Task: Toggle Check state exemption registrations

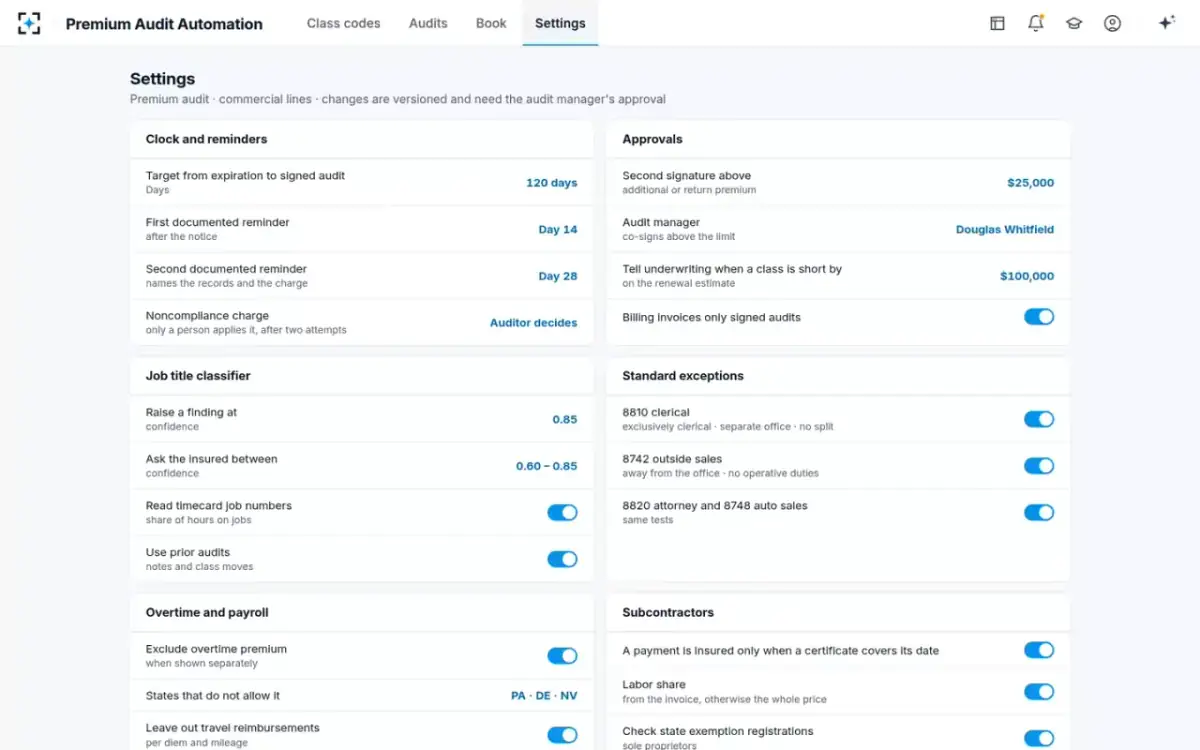Action: point(1039,738)
